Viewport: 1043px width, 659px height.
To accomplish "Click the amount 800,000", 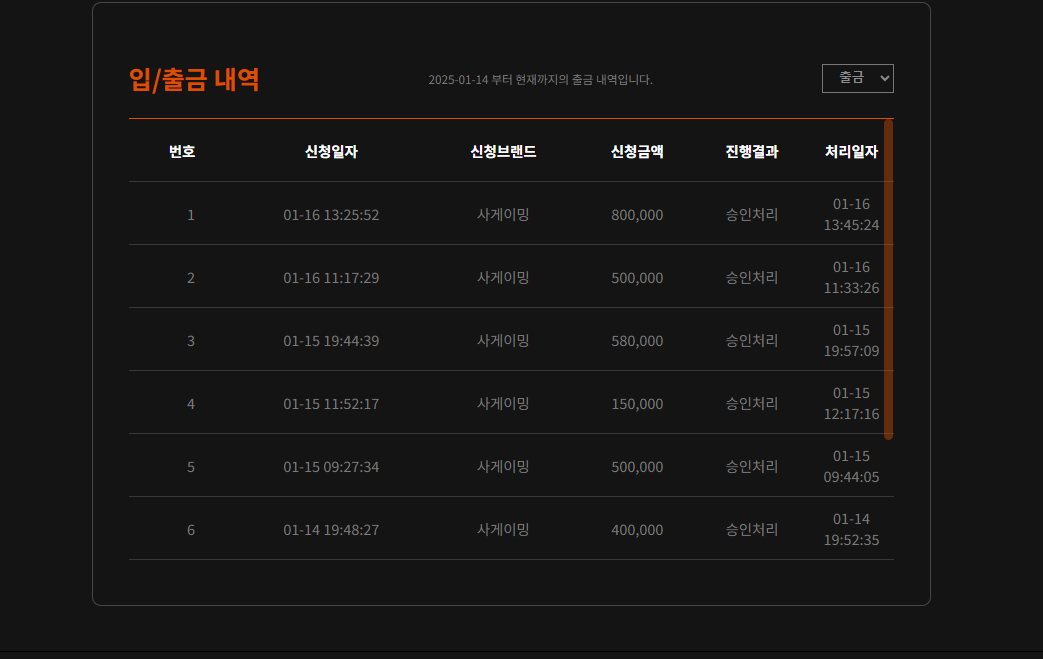I will tap(637, 215).
